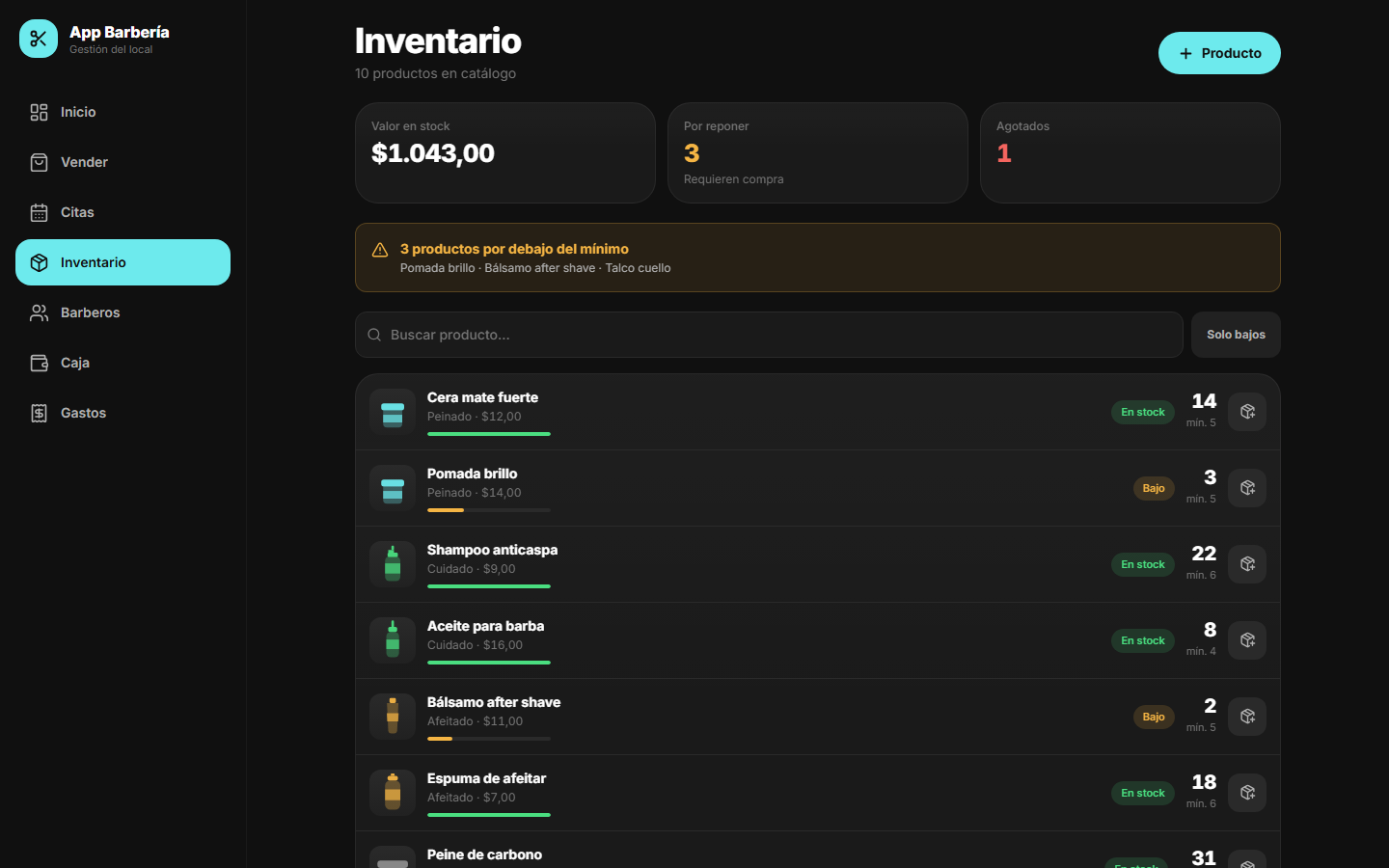Select Inventario in the sidebar

pos(123,262)
